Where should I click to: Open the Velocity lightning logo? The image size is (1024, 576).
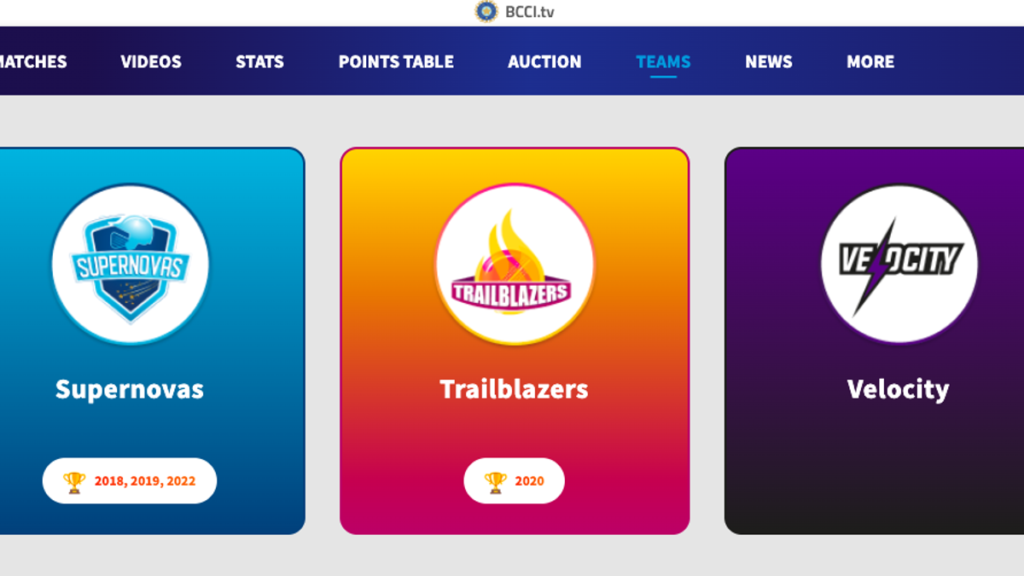point(899,264)
